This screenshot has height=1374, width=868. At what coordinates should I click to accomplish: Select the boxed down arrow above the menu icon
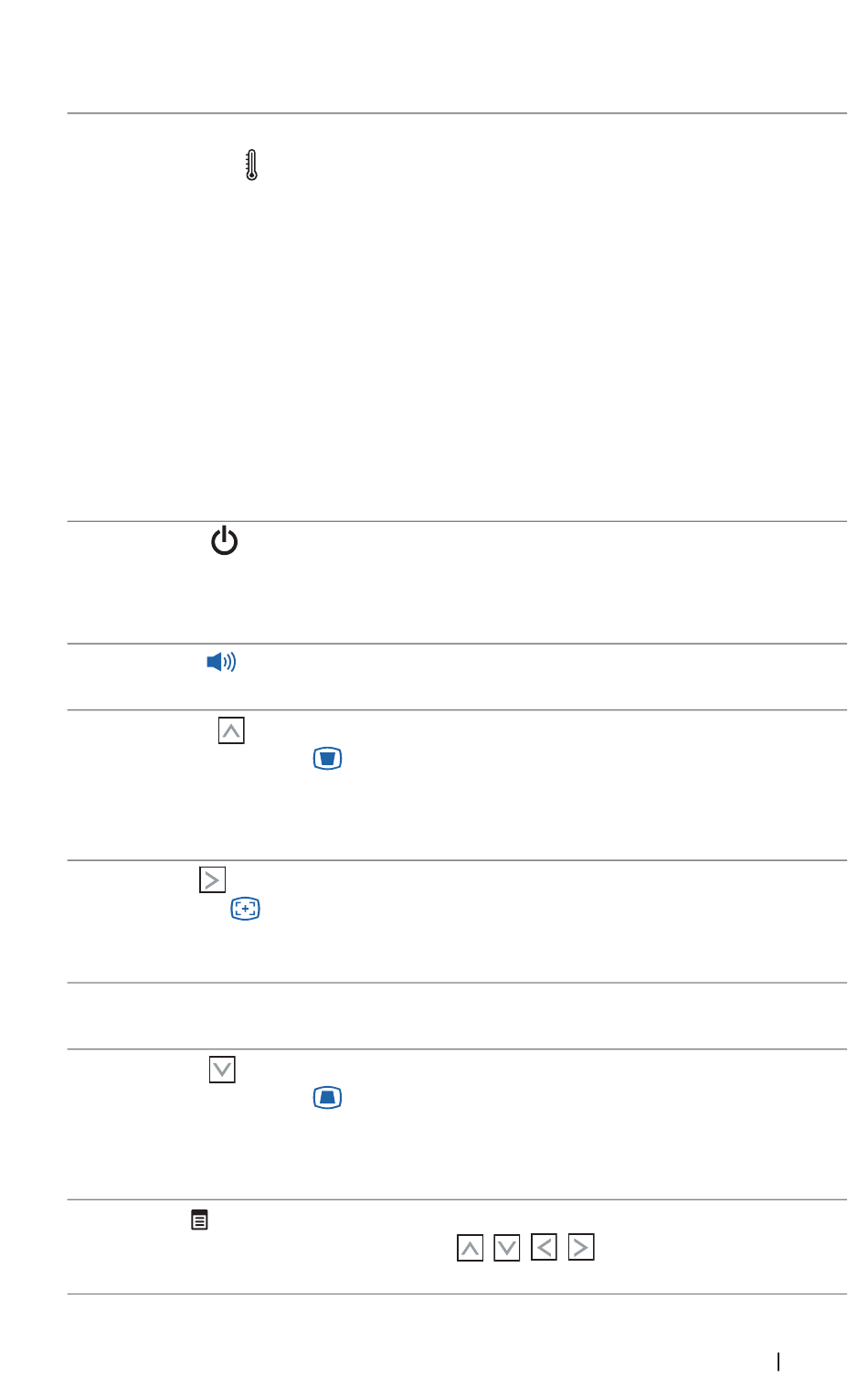click(222, 1070)
